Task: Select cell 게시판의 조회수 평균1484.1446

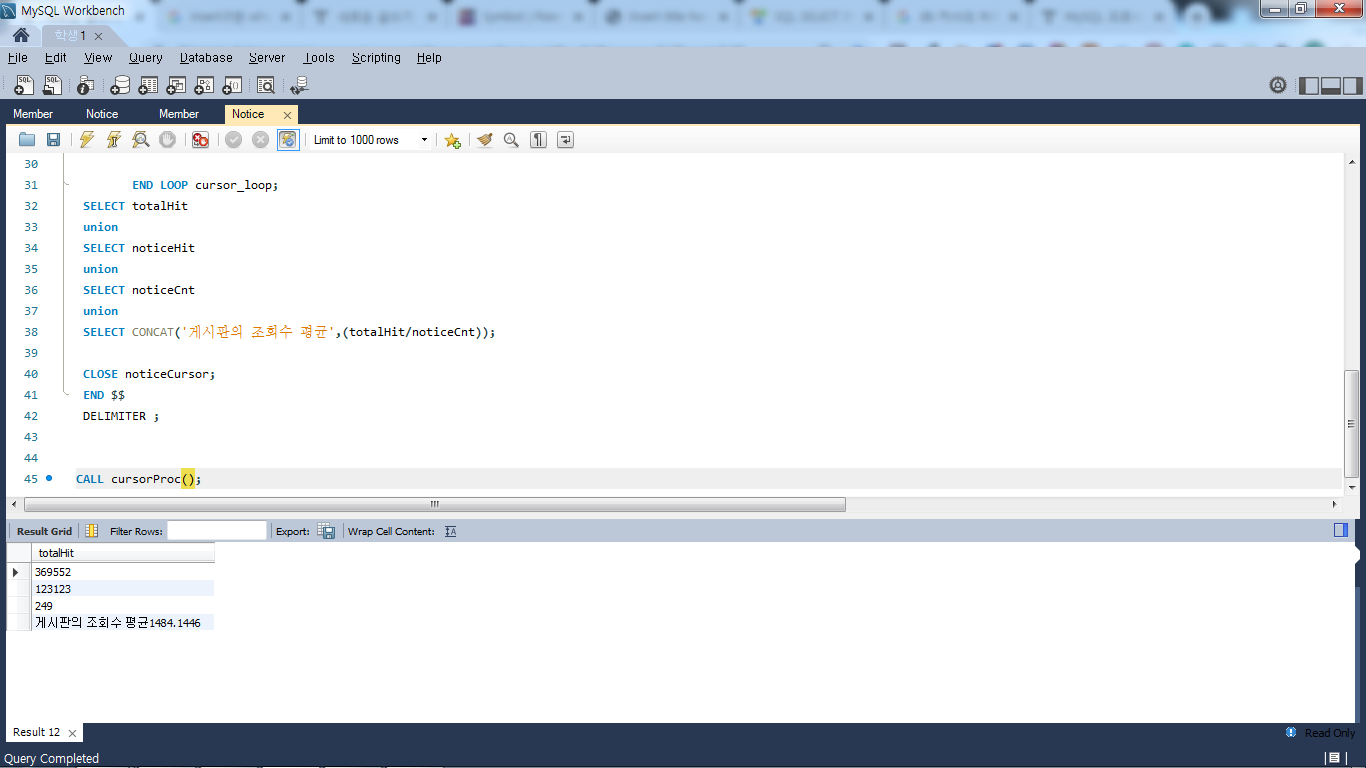Action: pos(123,623)
